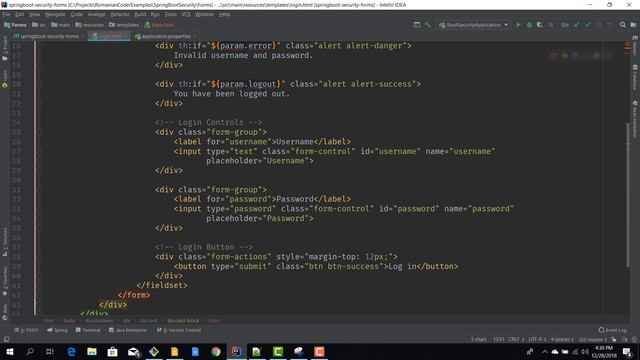Open the Version Control tool window
This screenshot has width=640, height=360.
click(179, 330)
